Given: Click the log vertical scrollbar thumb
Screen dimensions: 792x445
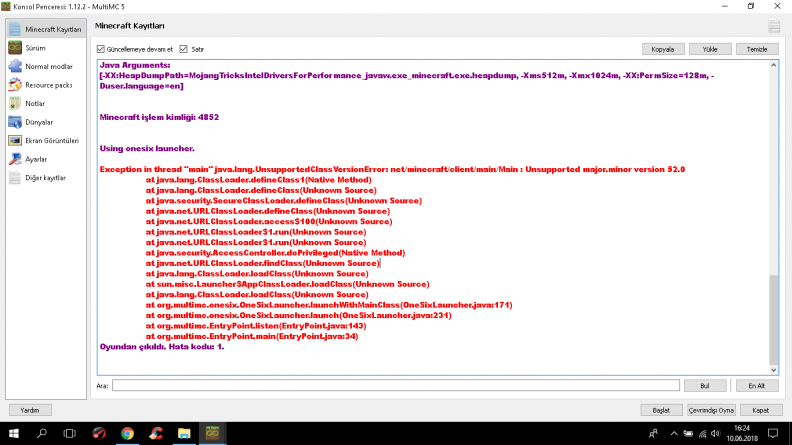Looking at the screenshot, I should coord(773,319).
